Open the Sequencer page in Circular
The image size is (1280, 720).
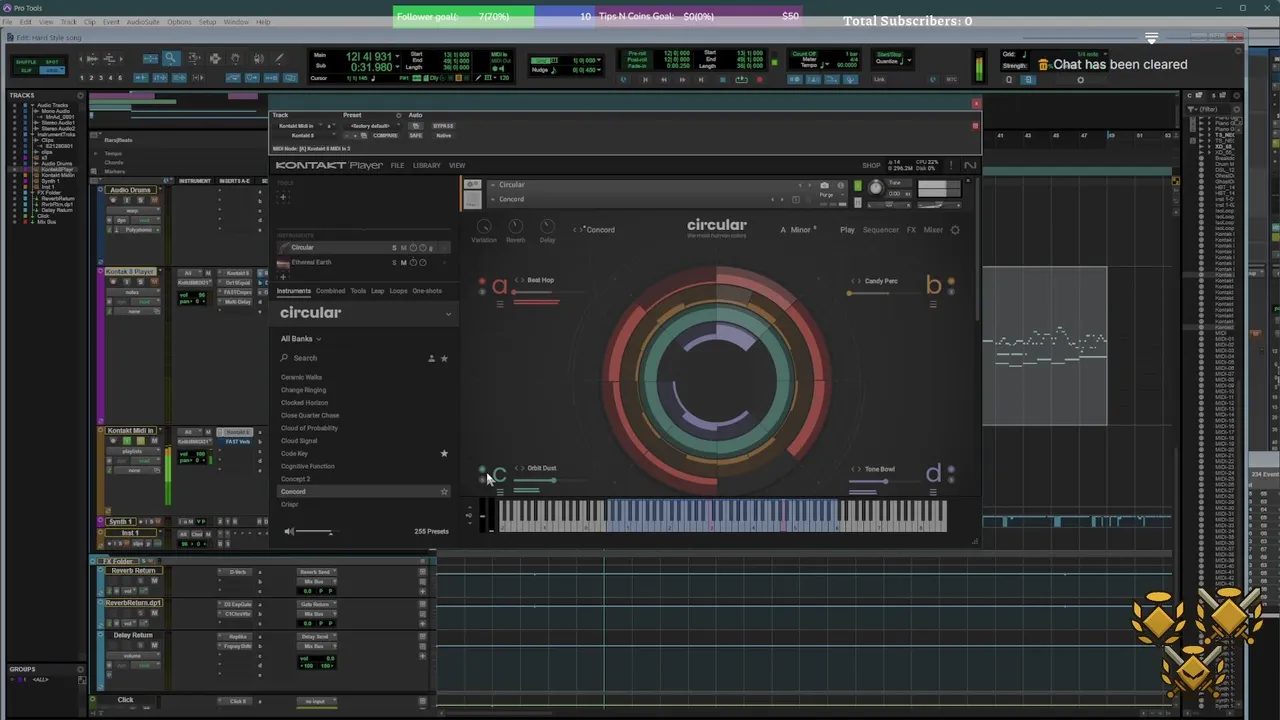[881, 230]
